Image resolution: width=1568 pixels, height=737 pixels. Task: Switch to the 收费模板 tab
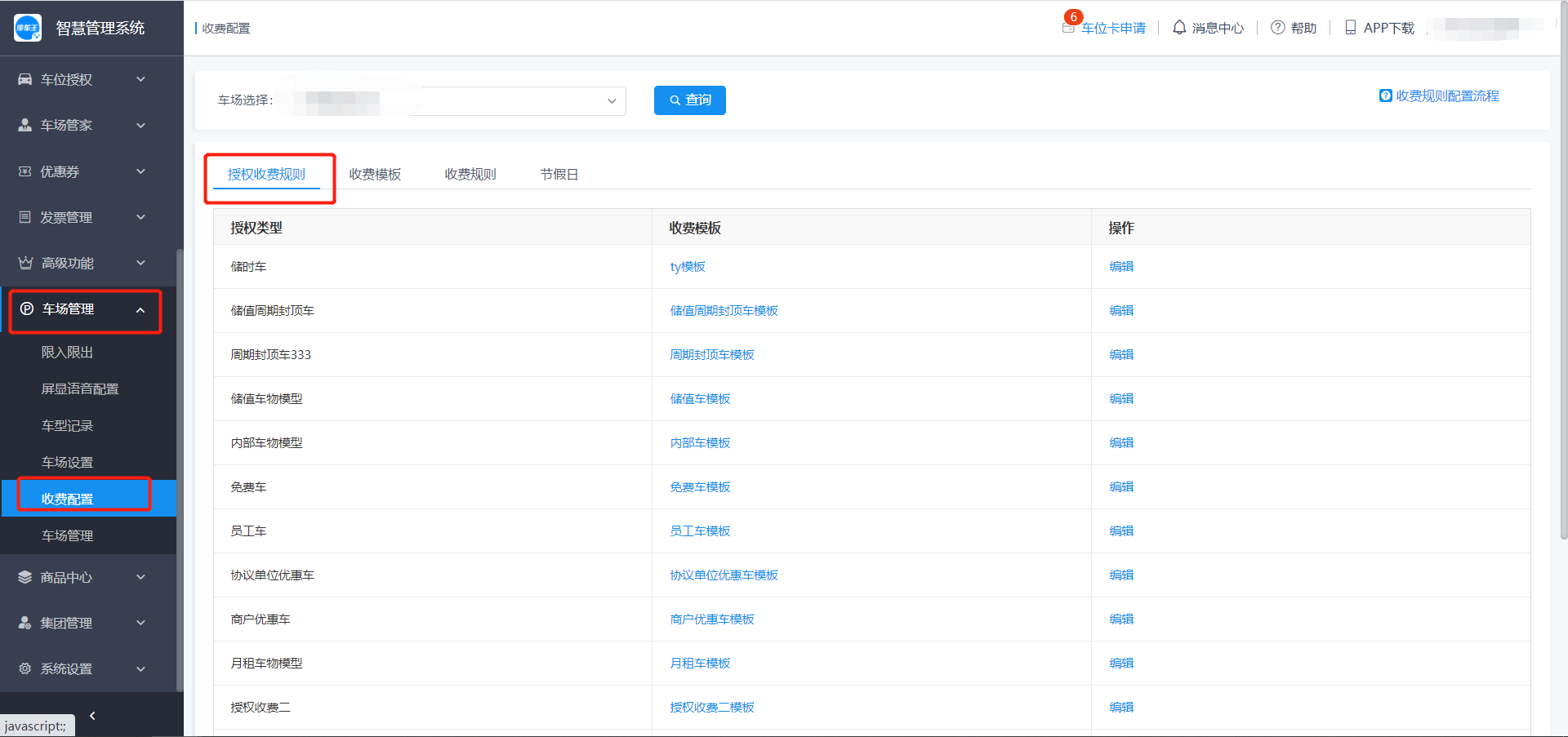375,175
